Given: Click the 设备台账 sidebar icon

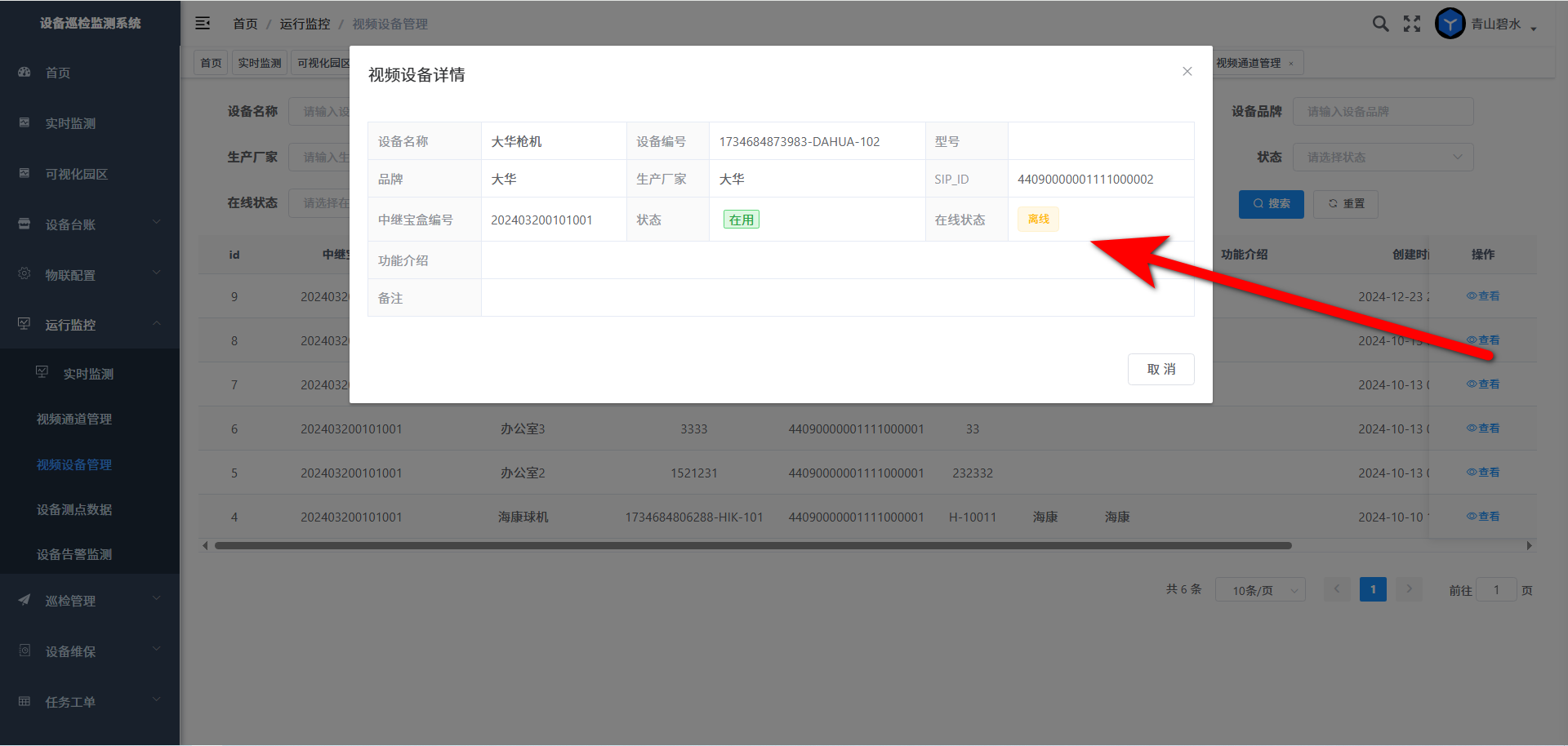Looking at the screenshot, I should (x=24, y=224).
